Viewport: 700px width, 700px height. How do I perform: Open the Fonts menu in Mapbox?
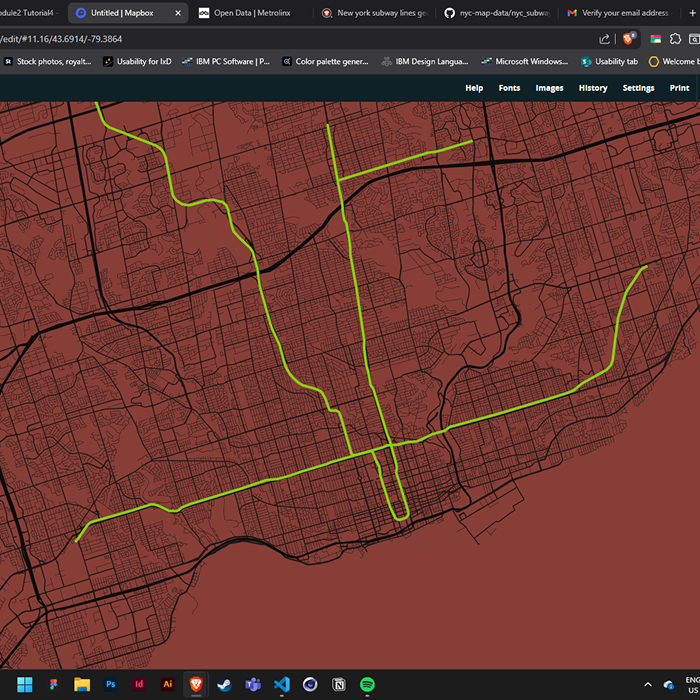click(x=509, y=88)
